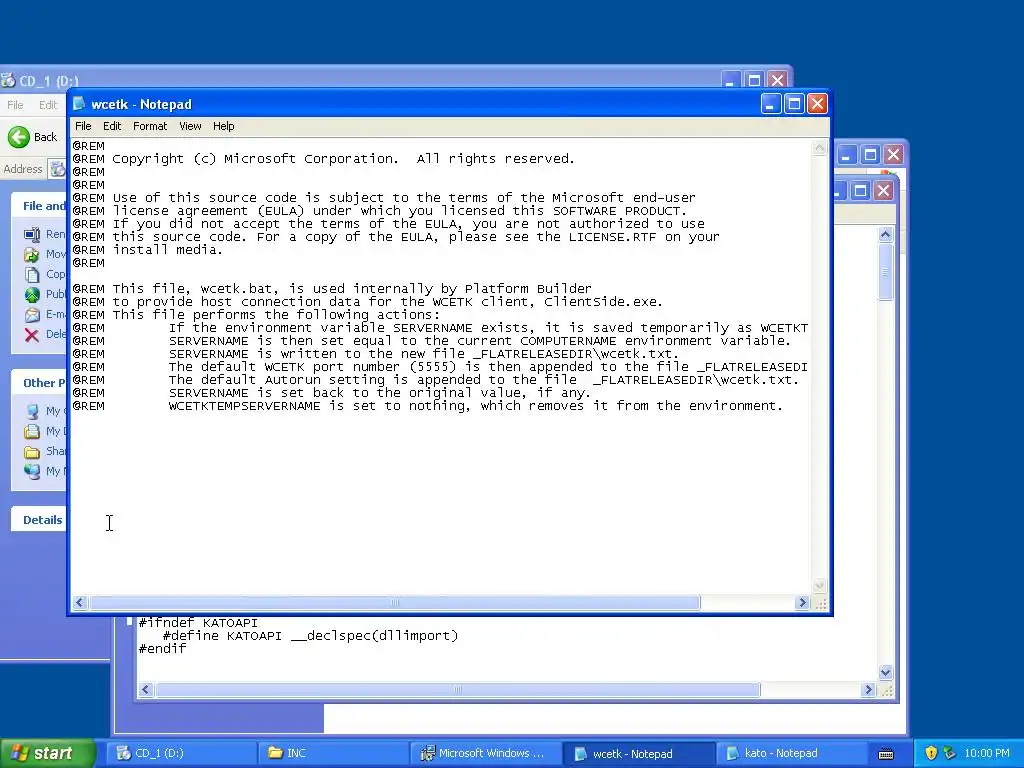Screen dimensions: 1024x768
Task: Click the wcetk - Notepad taskbar button
Action: coord(638,754)
